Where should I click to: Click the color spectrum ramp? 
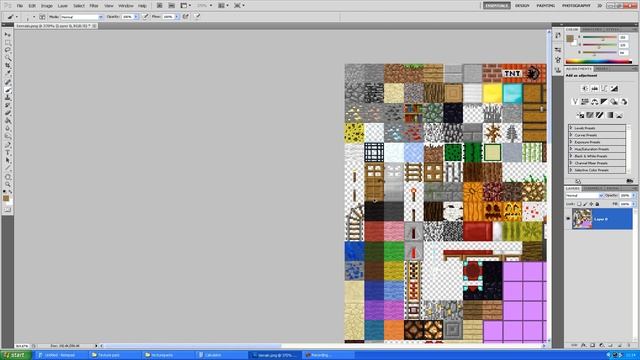(x=599, y=62)
